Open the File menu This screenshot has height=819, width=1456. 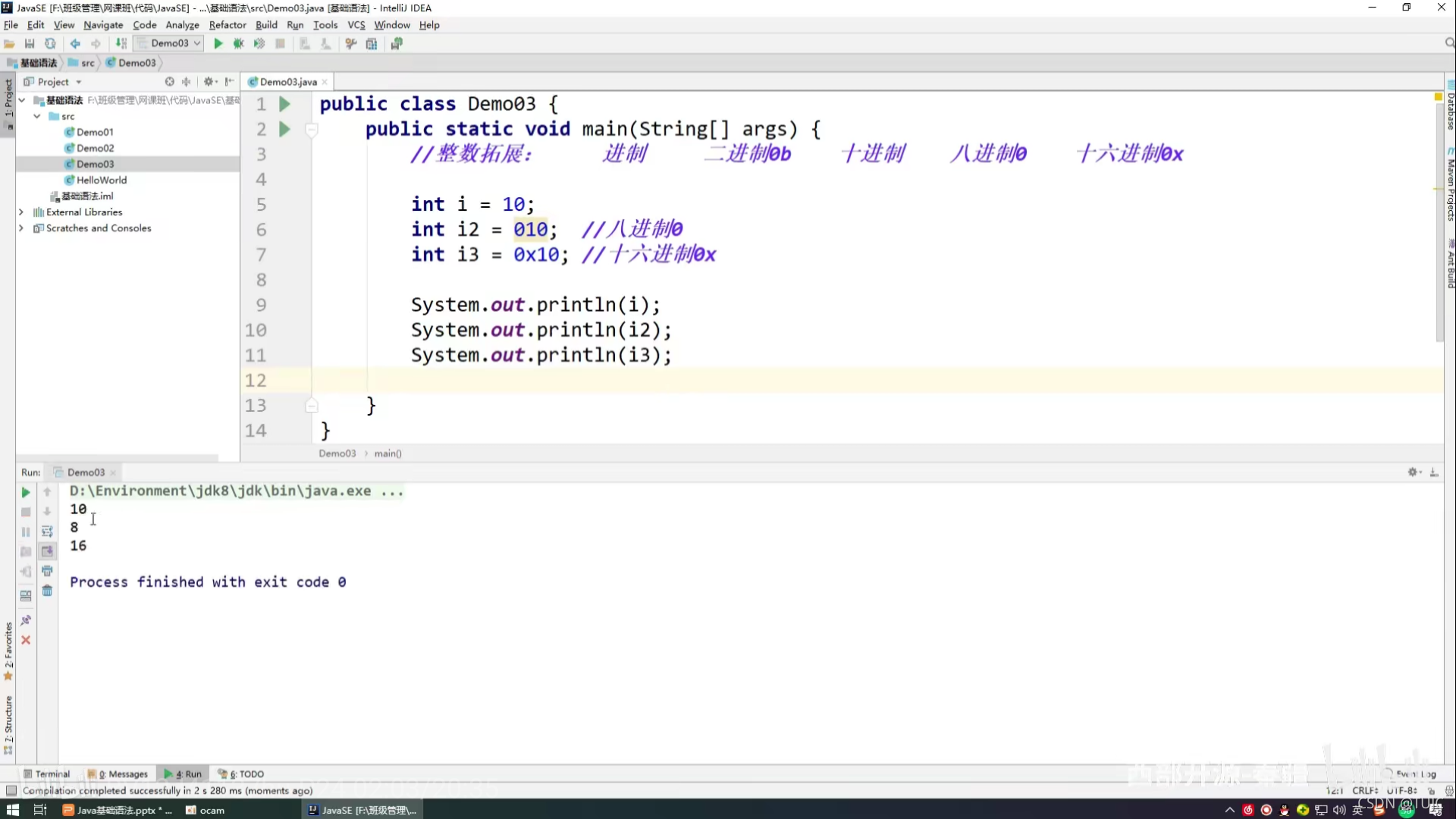pyautogui.click(x=11, y=24)
